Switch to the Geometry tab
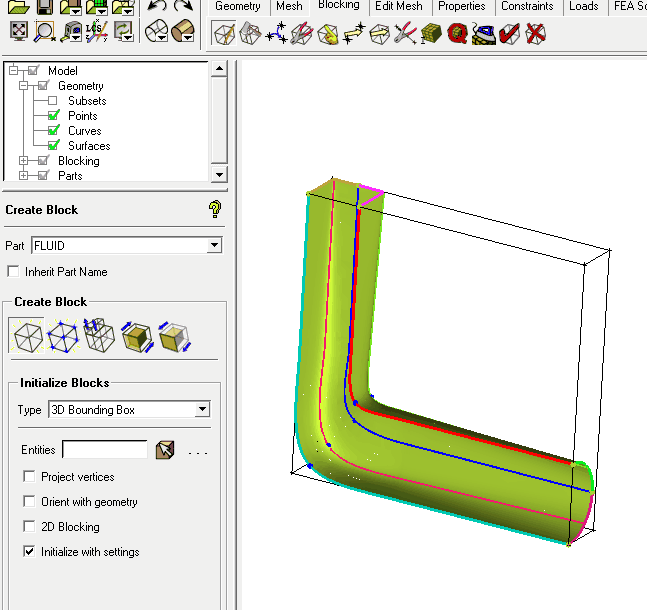Viewport: 647px width, 610px height. pyautogui.click(x=238, y=6)
